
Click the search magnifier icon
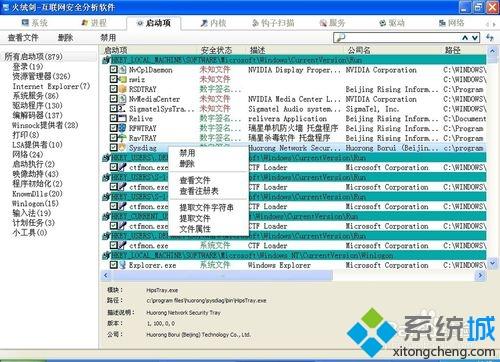(341, 38)
